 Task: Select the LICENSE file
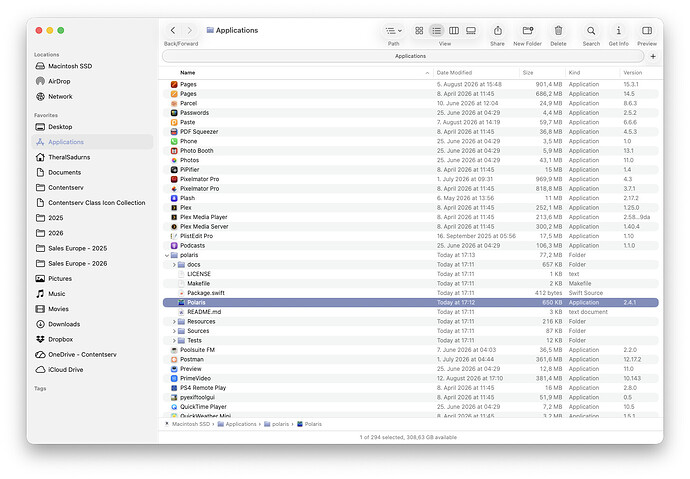[411, 274]
